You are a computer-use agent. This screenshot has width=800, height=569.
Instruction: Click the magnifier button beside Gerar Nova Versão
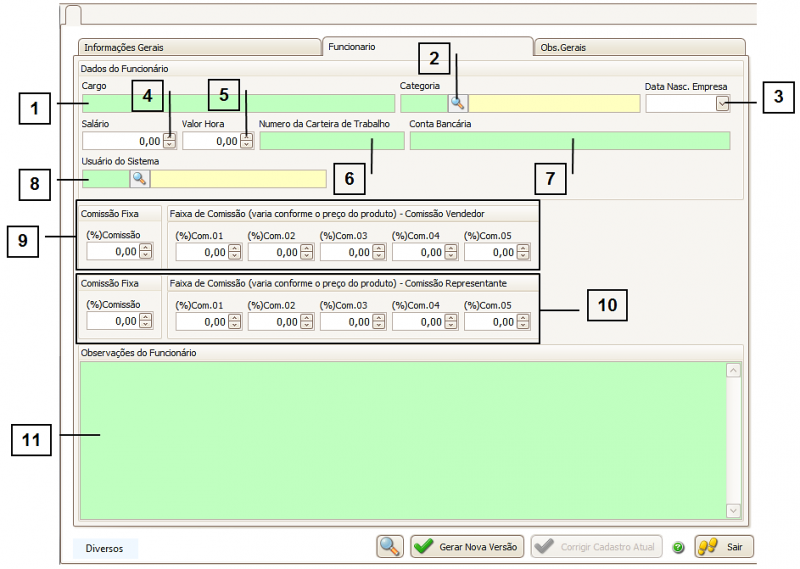(x=389, y=547)
